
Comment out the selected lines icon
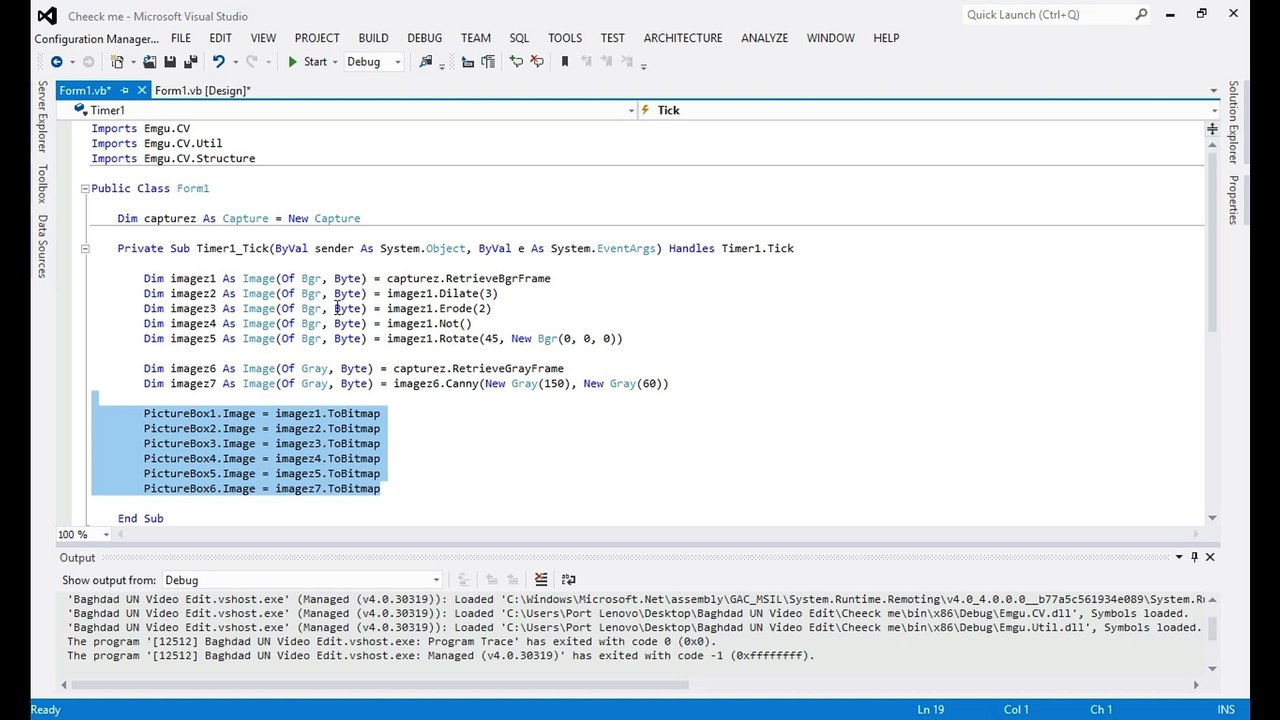tap(516, 62)
